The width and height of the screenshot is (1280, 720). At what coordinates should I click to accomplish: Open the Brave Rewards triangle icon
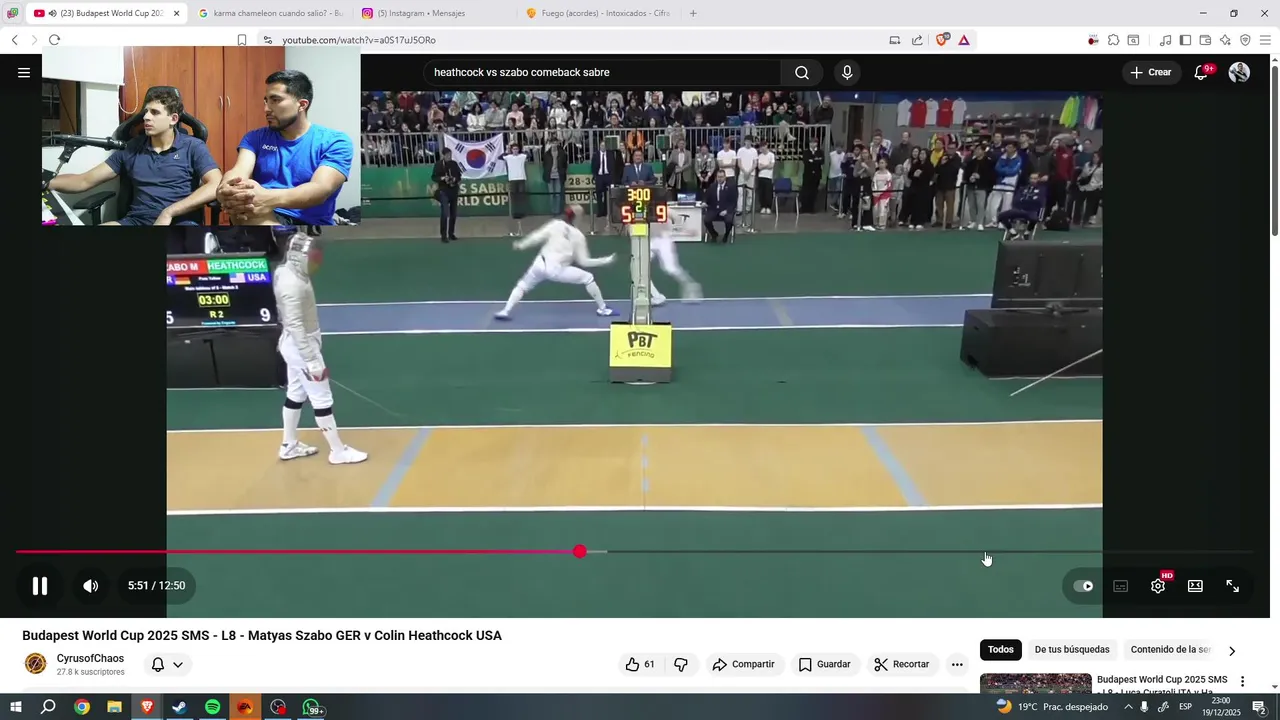click(964, 40)
